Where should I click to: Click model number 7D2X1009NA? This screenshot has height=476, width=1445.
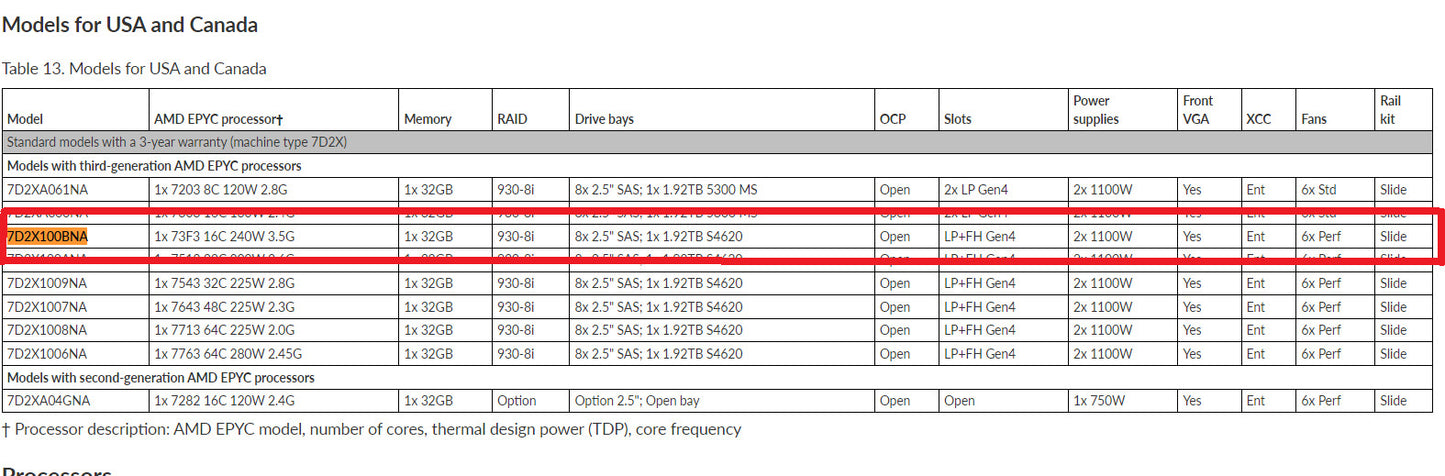click(47, 283)
